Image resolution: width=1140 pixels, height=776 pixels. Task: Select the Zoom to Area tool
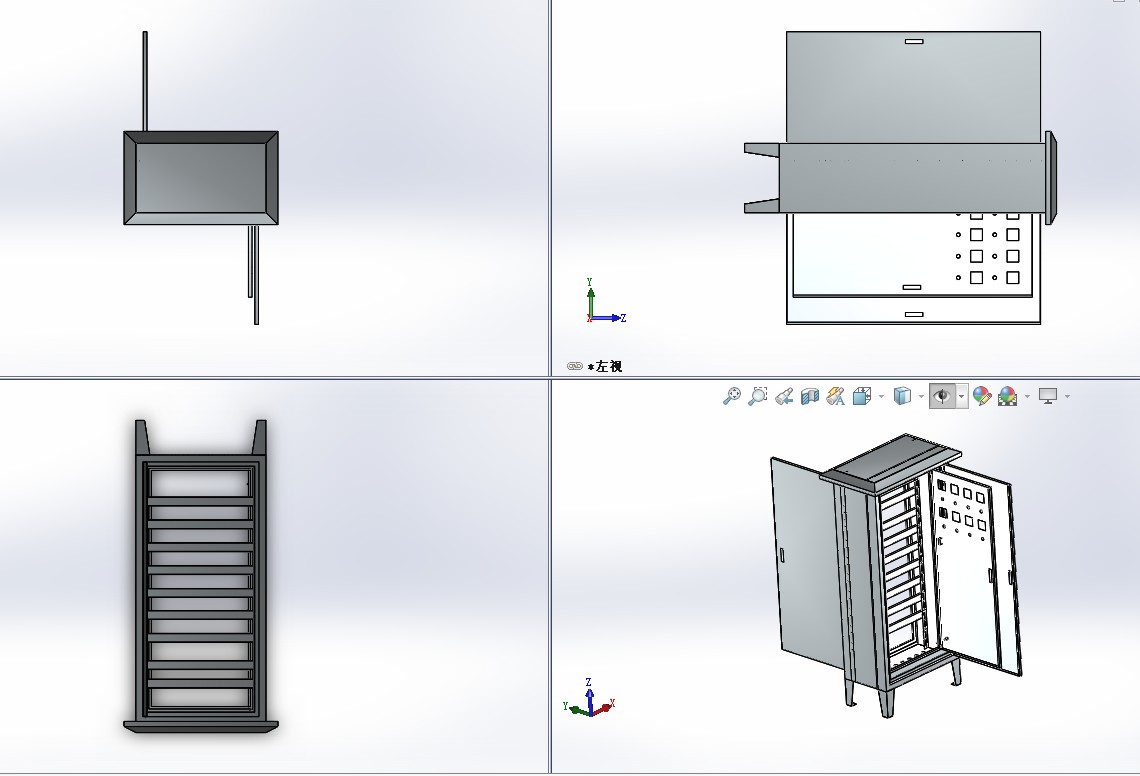tap(758, 396)
